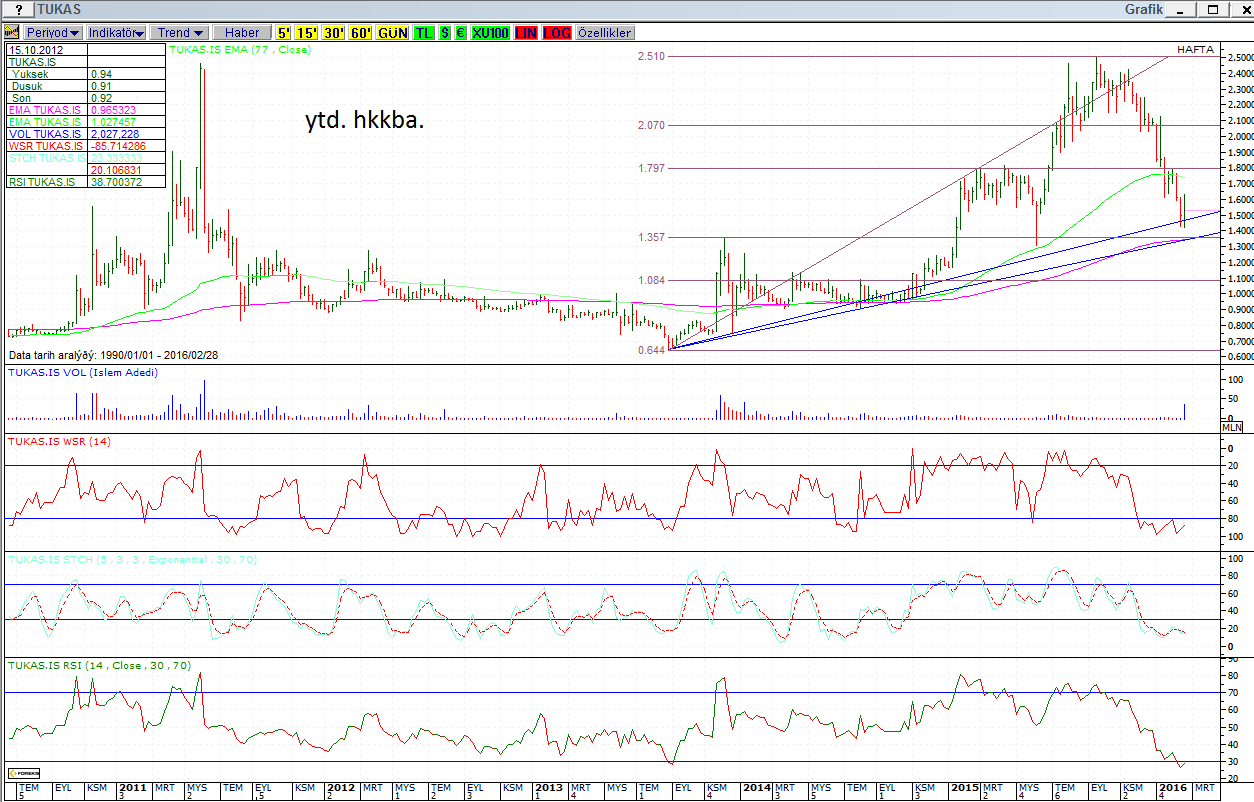Open the Periyod dropdown menu
1254x802 pixels.
coord(53,33)
